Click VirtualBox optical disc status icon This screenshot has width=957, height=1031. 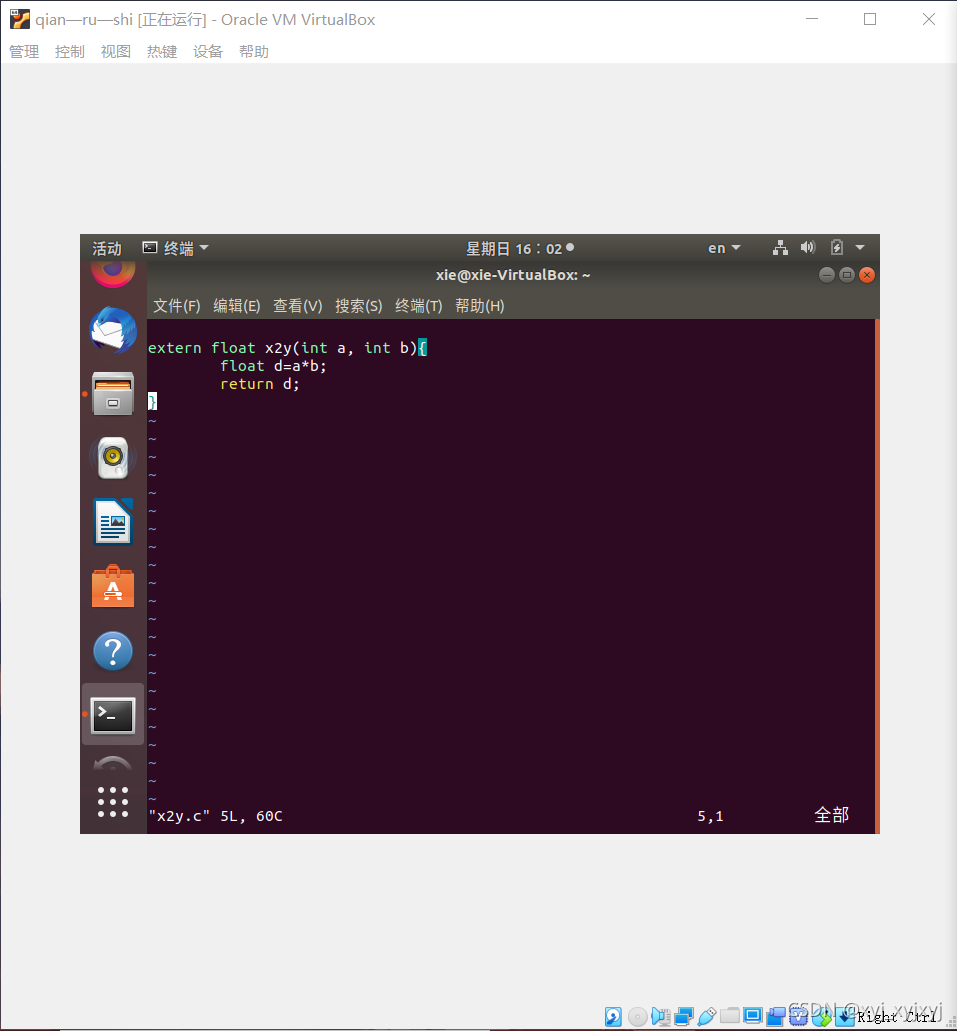pyautogui.click(x=637, y=1017)
